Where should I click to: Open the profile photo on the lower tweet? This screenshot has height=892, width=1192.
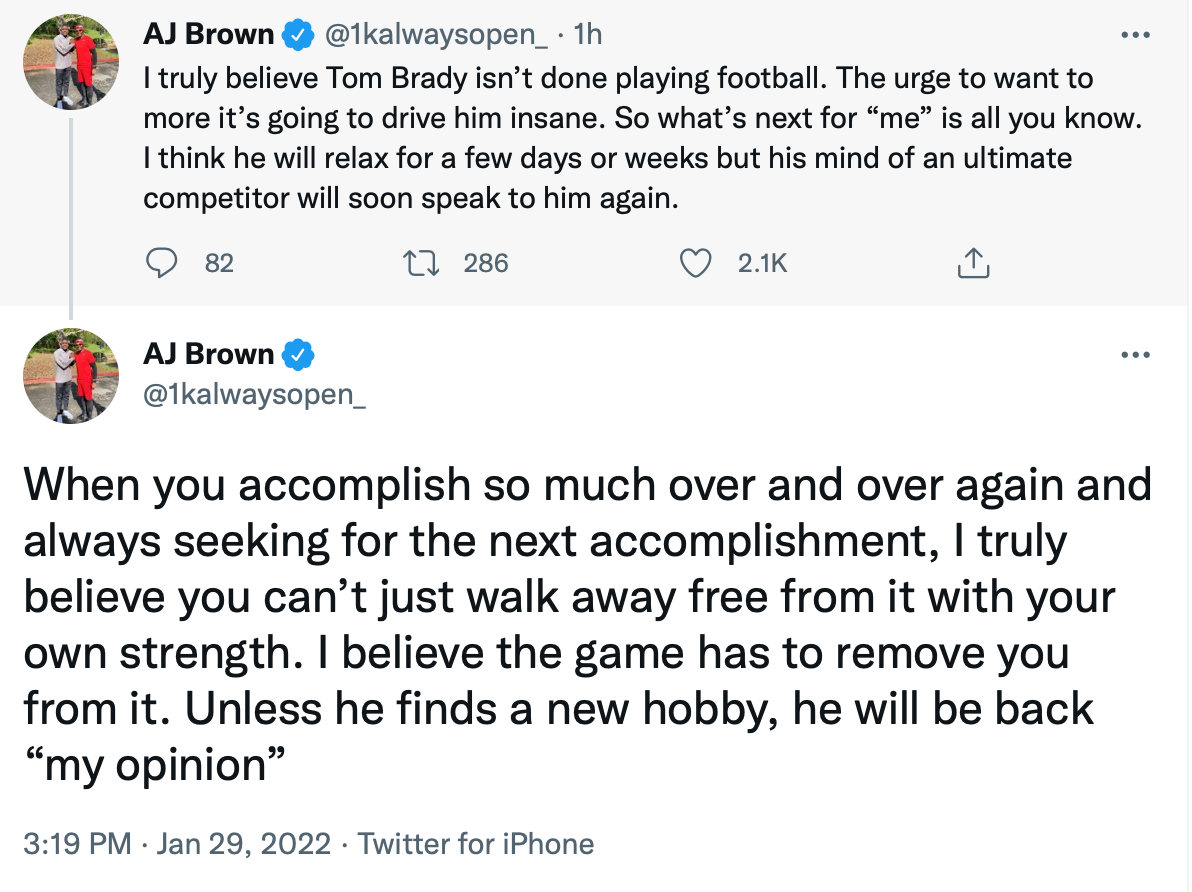tap(70, 375)
